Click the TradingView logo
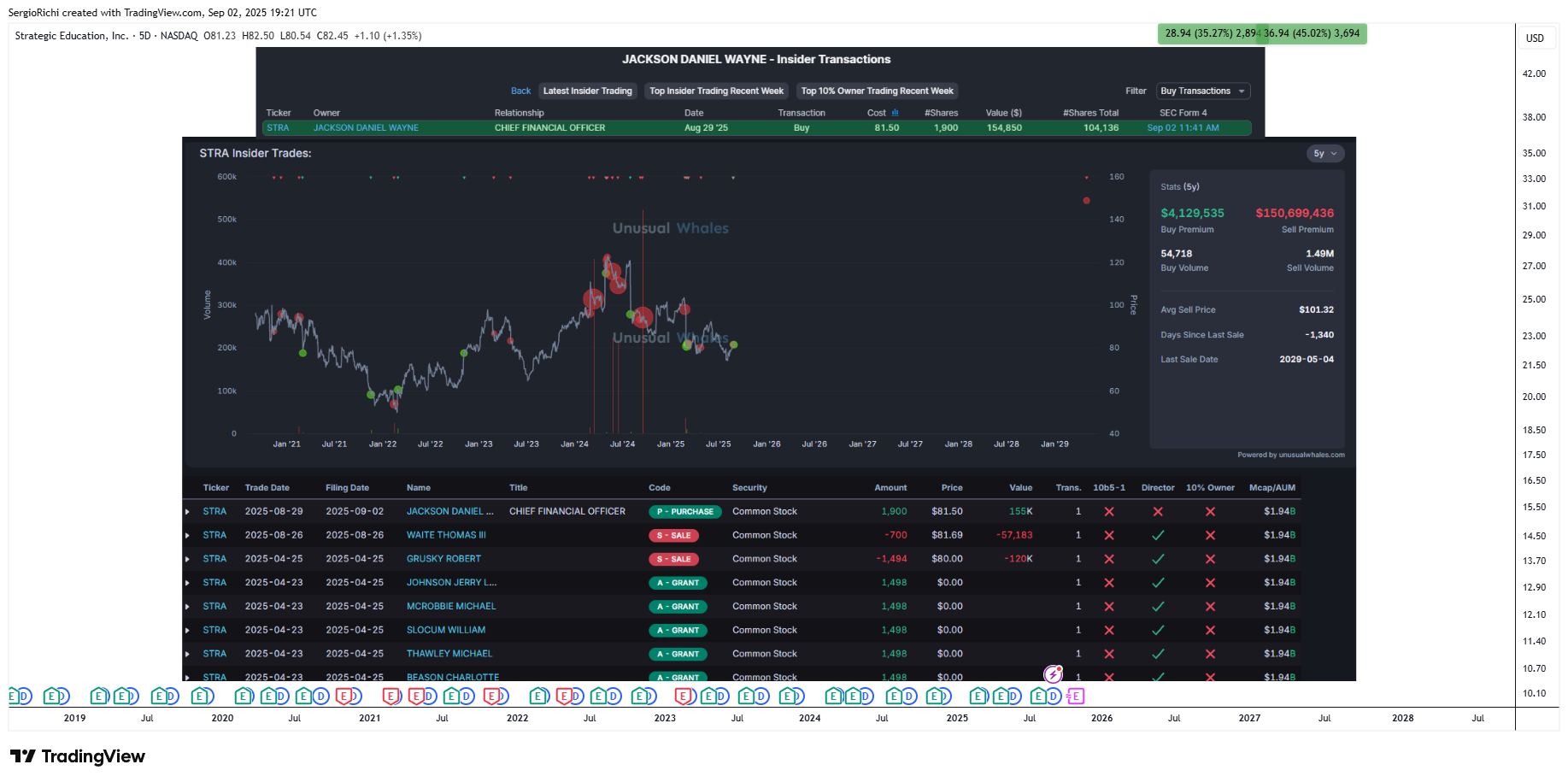Viewport: 1568px width, 782px height. coord(78,756)
